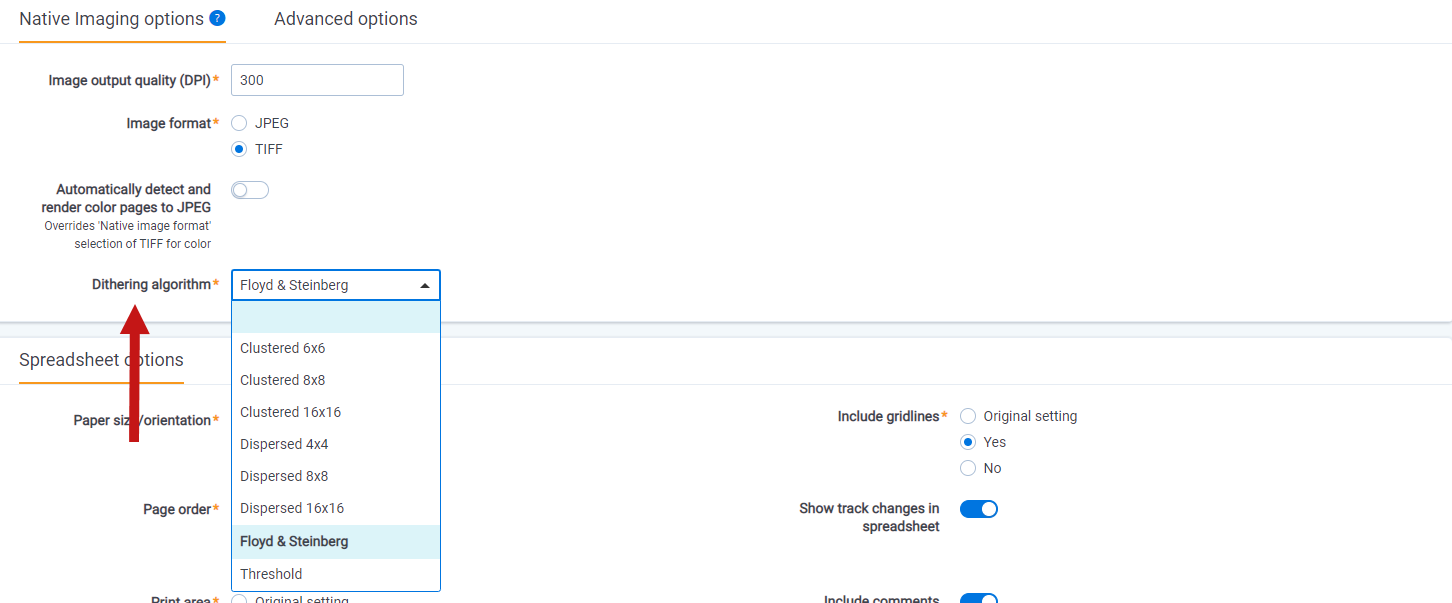
Task: Toggle the Include comments switch
Action: (x=979, y=599)
